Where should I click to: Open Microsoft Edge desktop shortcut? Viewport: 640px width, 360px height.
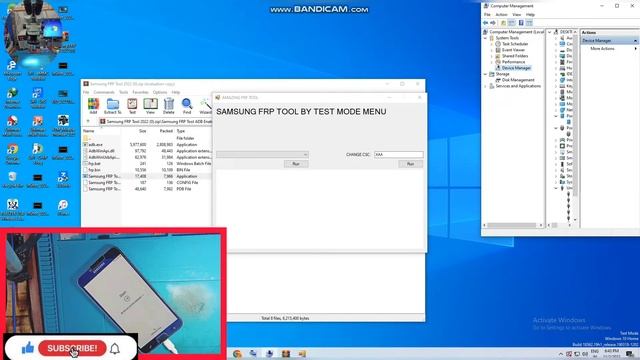12,69
